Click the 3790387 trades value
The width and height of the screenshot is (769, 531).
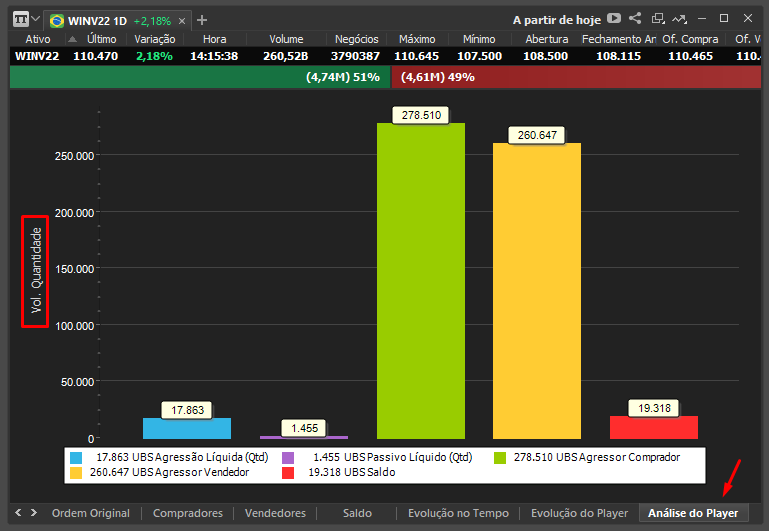click(355, 56)
